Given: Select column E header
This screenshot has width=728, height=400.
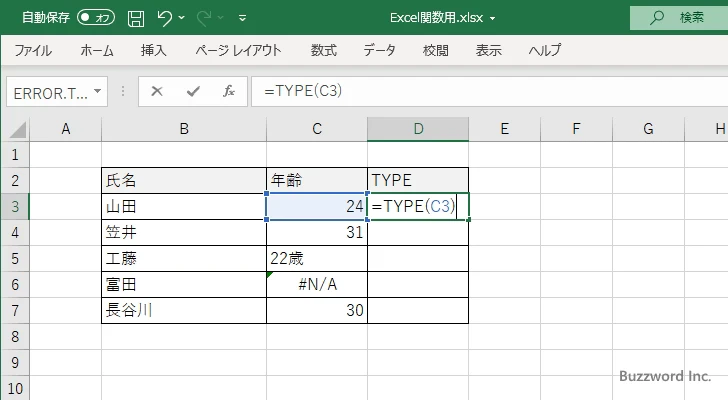Looking at the screenshot, I should pyautogui.click(x=505, y=129).
